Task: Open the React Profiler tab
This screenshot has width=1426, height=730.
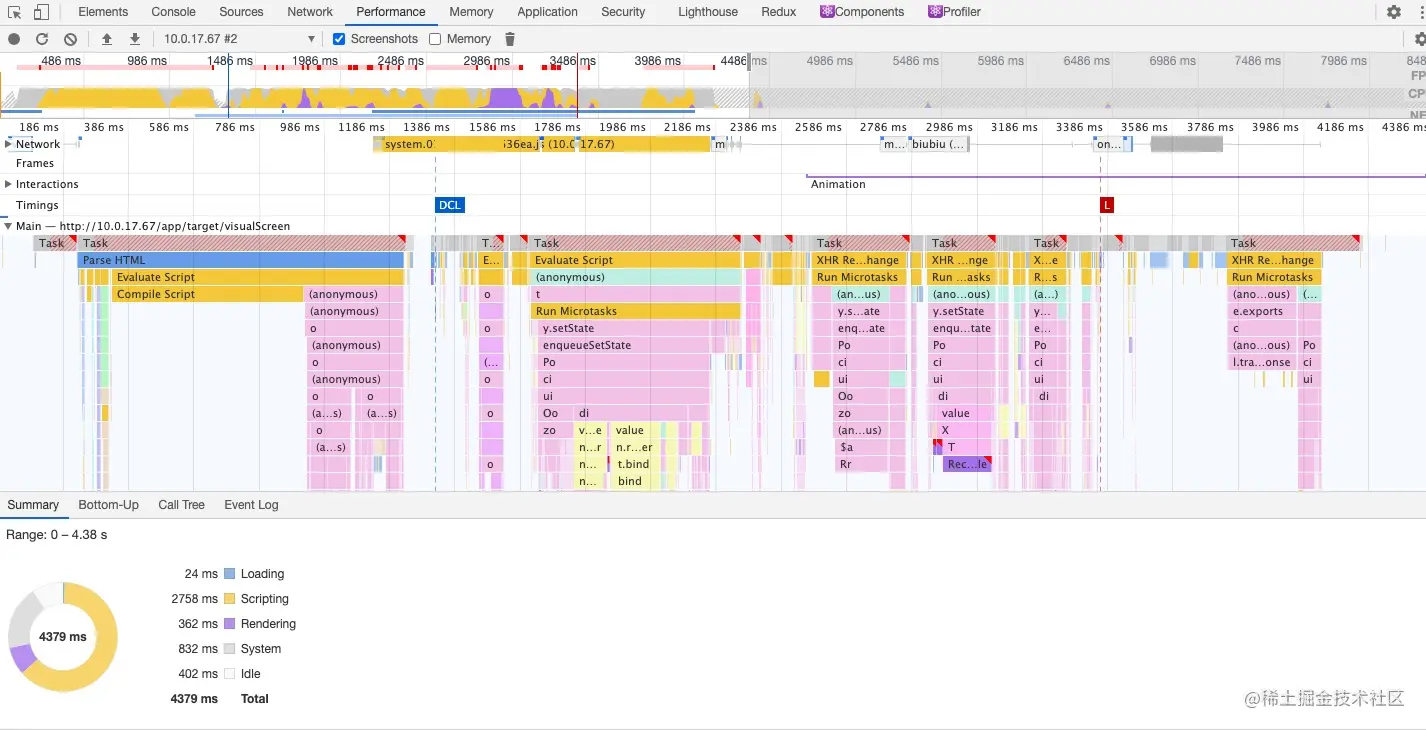Action: [954, 12]
